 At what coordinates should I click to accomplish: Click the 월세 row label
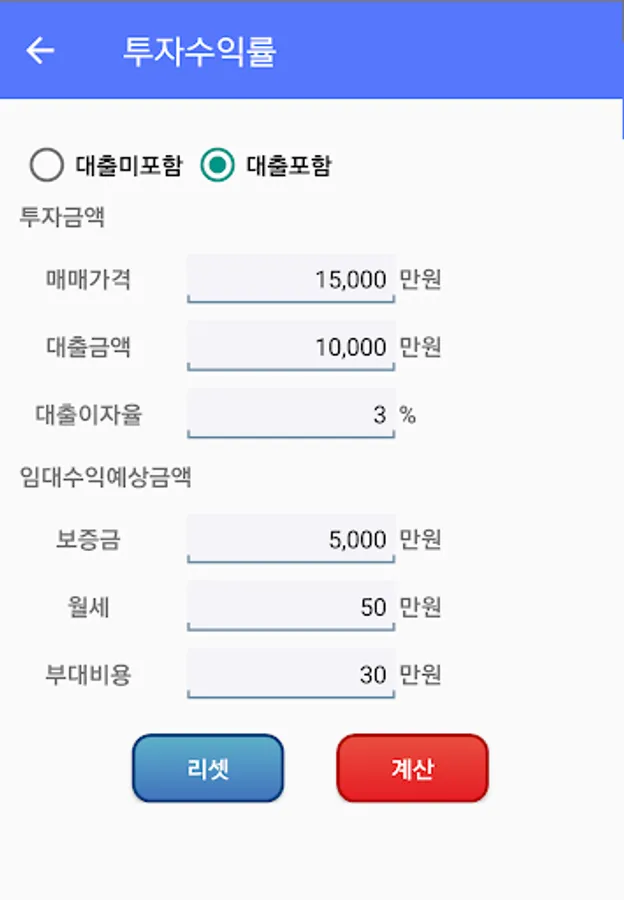(x=88, y=607)
